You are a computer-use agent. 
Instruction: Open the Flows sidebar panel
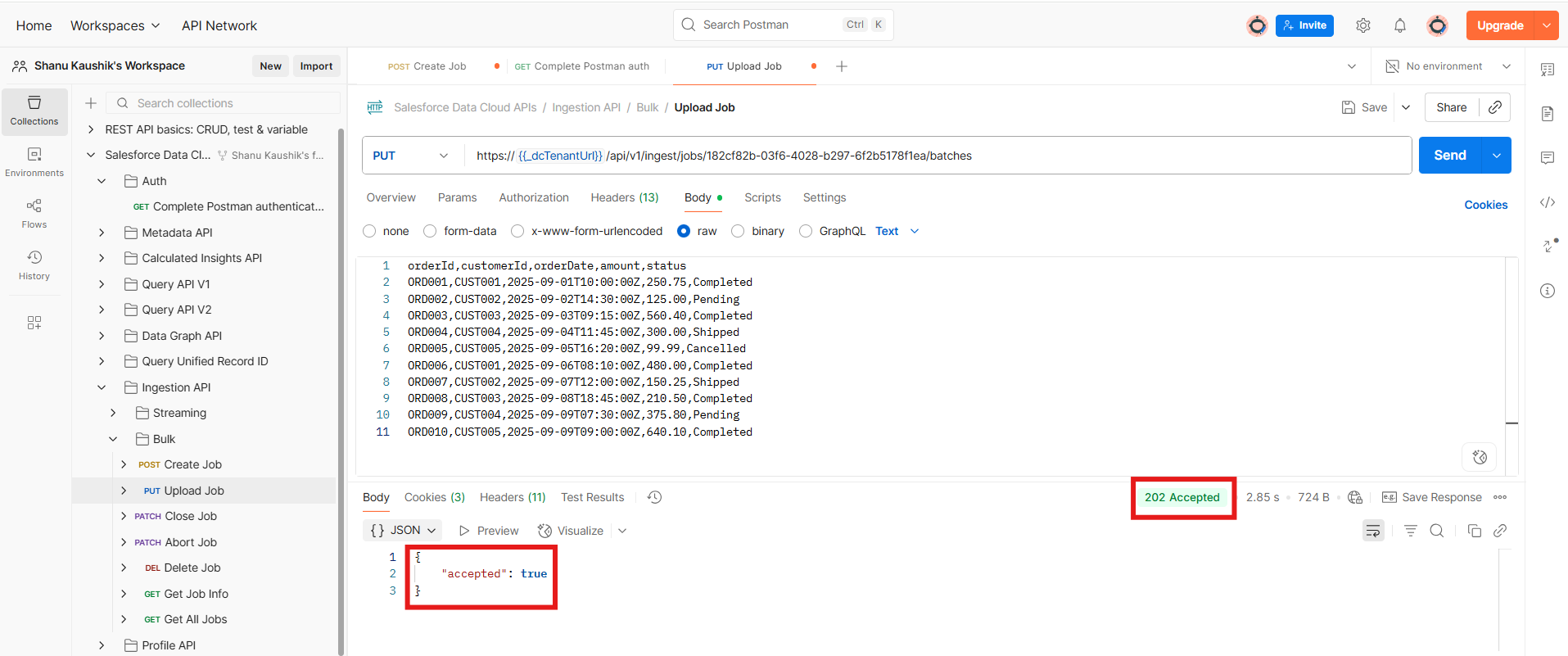(34, 213)
